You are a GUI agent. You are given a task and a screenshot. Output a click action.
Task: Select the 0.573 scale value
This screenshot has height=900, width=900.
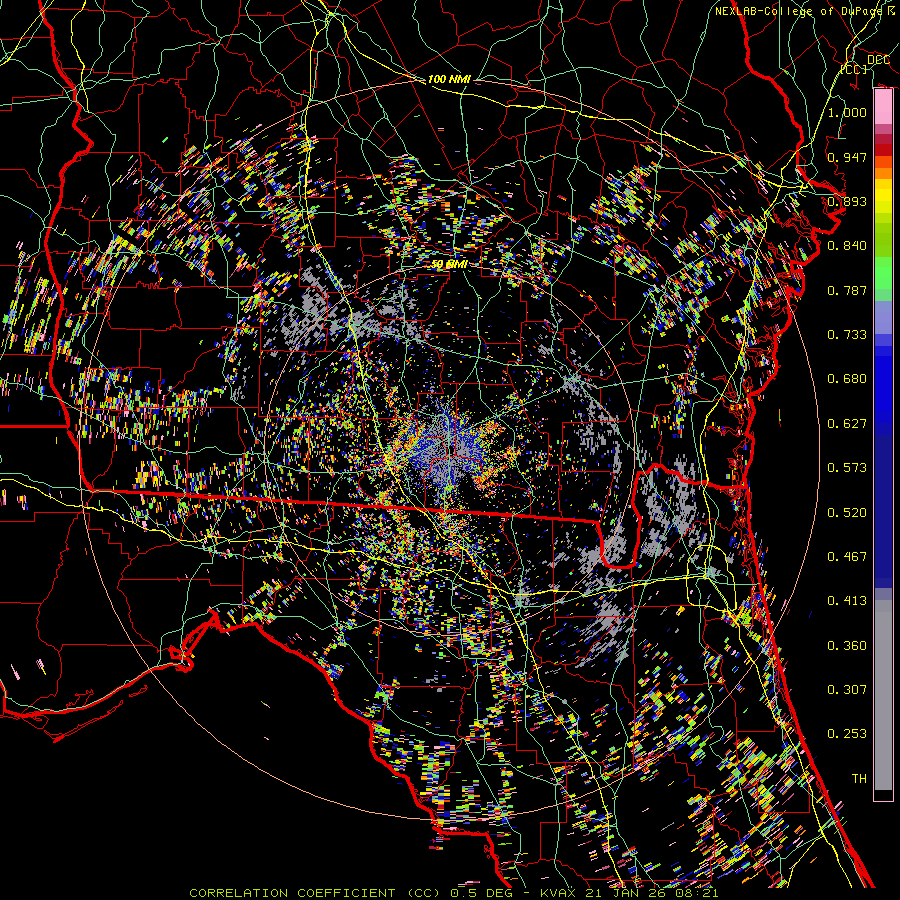click(x=847, y=468)
